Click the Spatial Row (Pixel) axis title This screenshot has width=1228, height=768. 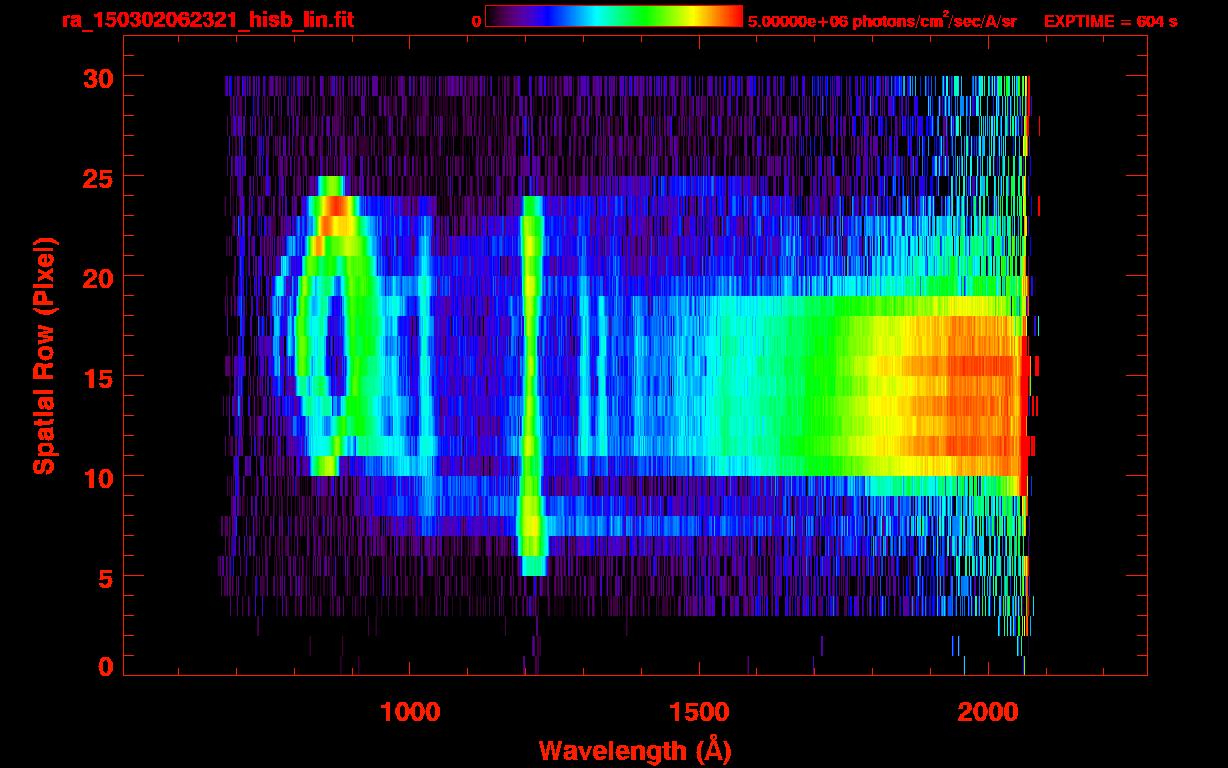click(44, 356)
